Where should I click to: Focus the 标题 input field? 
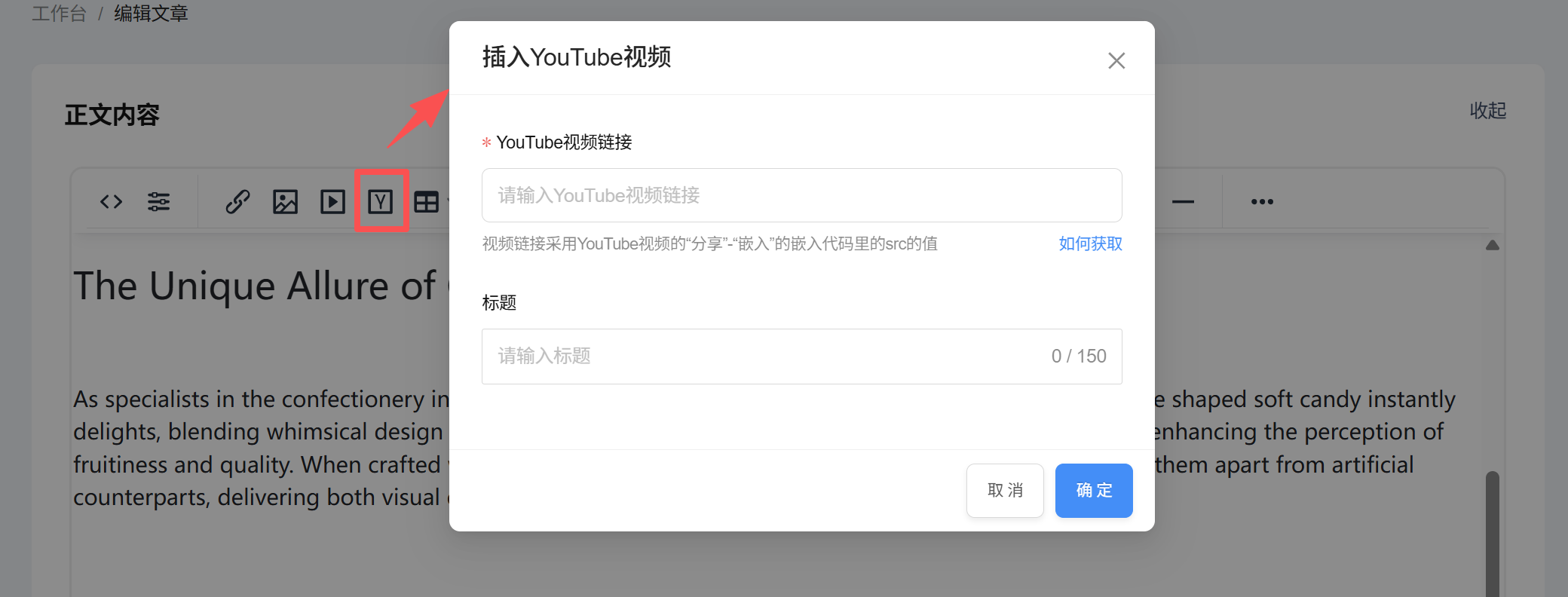801,357
